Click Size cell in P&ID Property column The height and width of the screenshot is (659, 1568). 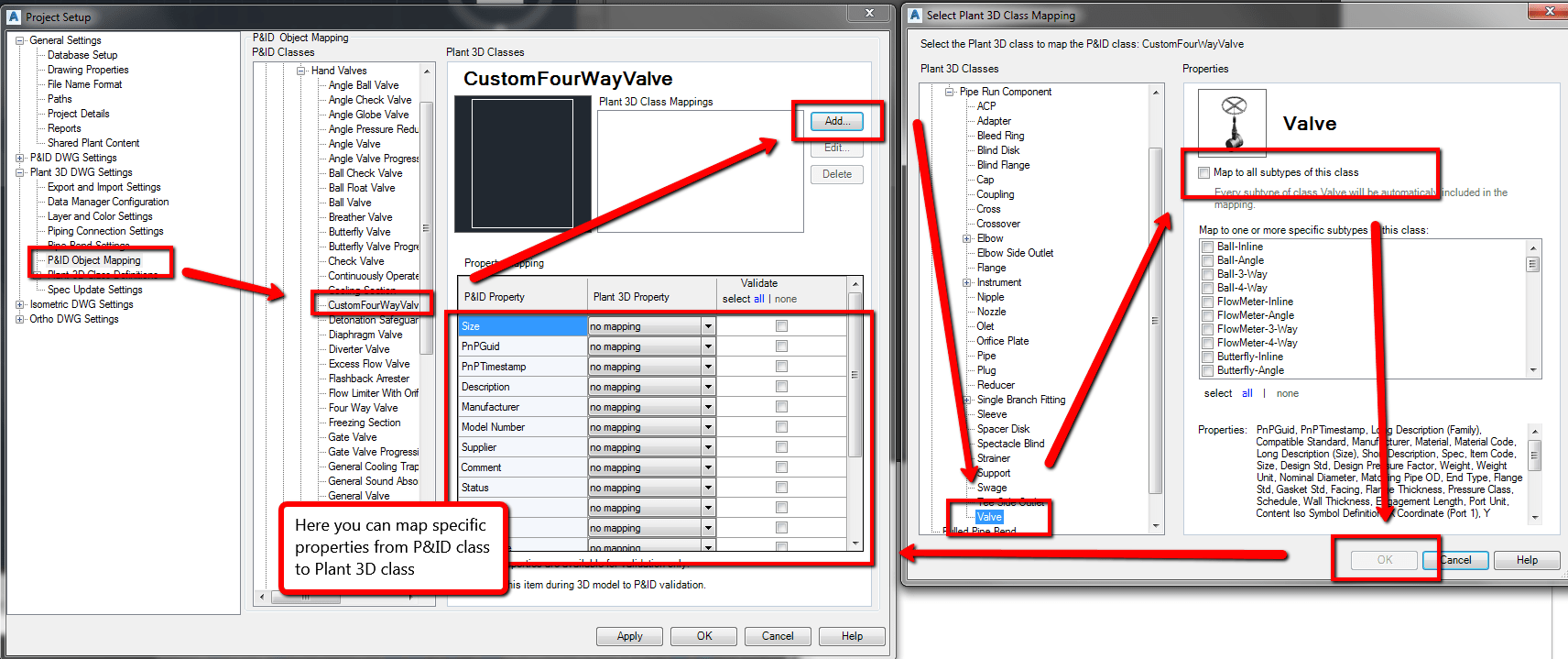(x=523, y=326)
